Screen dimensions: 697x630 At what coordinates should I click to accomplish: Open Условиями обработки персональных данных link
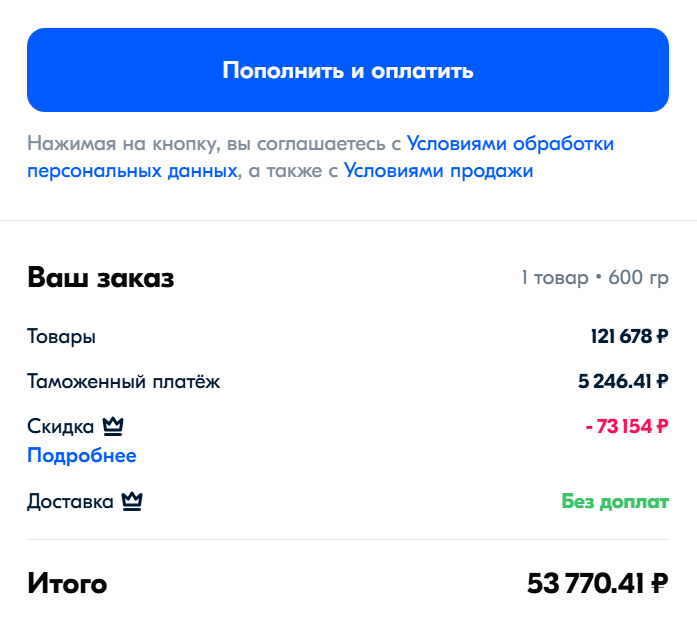pyautogui.click(x=510, y=144)
